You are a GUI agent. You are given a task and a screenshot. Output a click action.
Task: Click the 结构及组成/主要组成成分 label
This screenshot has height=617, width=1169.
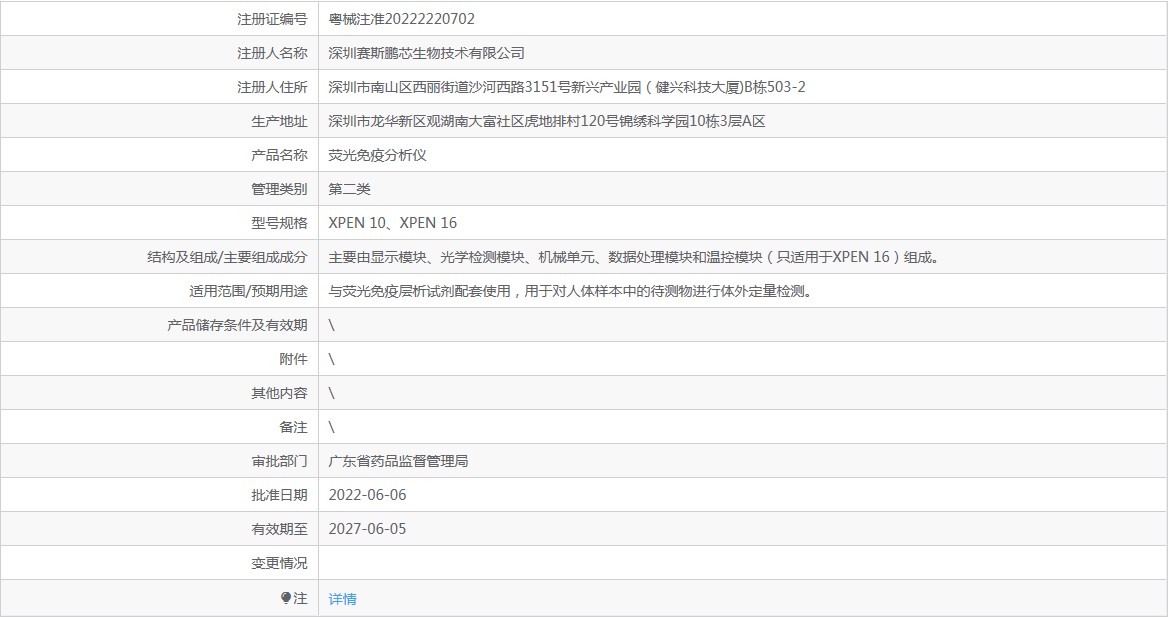click(x=227, y=257)
